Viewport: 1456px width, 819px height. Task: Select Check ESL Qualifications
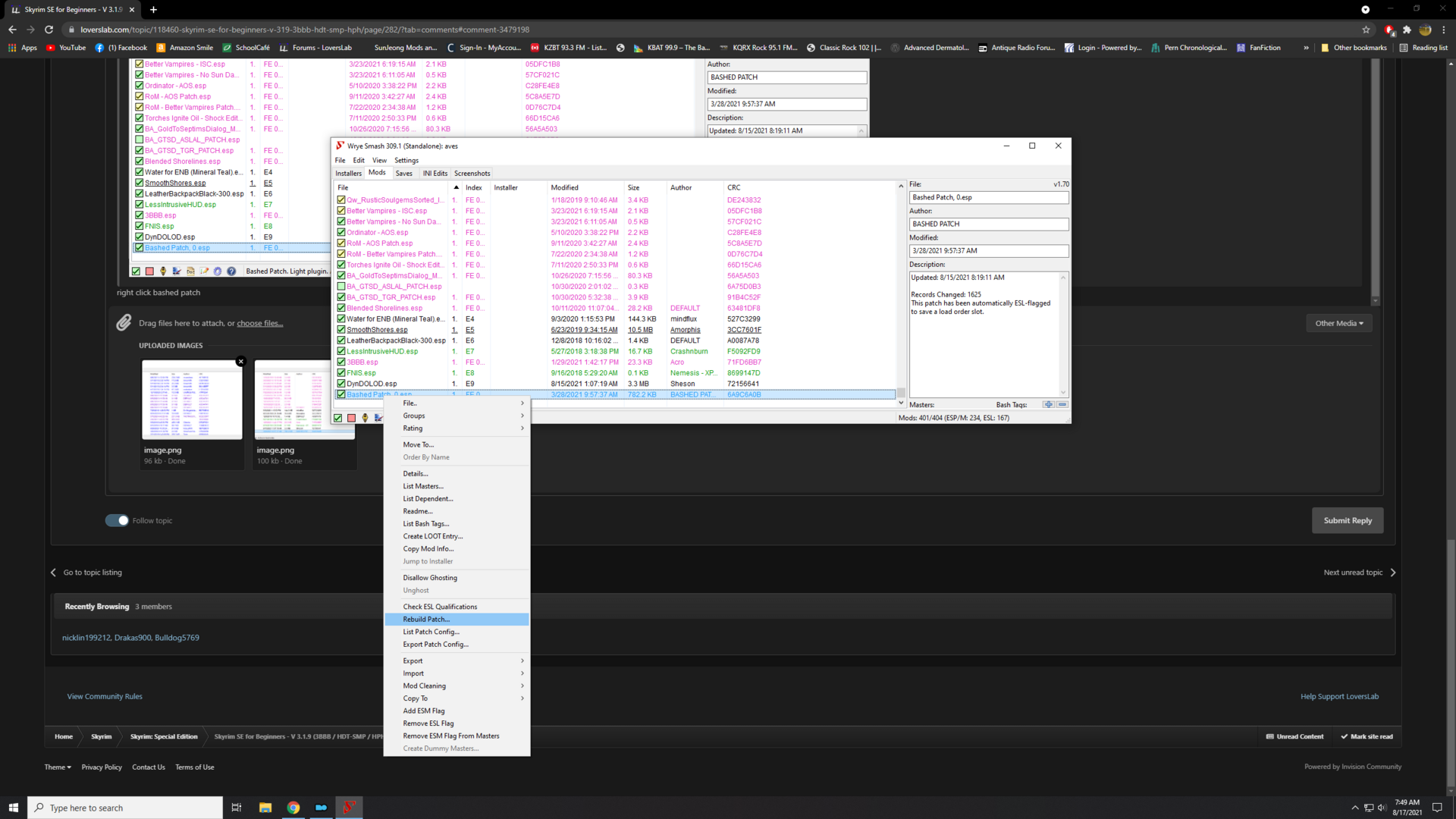point(457,607)
